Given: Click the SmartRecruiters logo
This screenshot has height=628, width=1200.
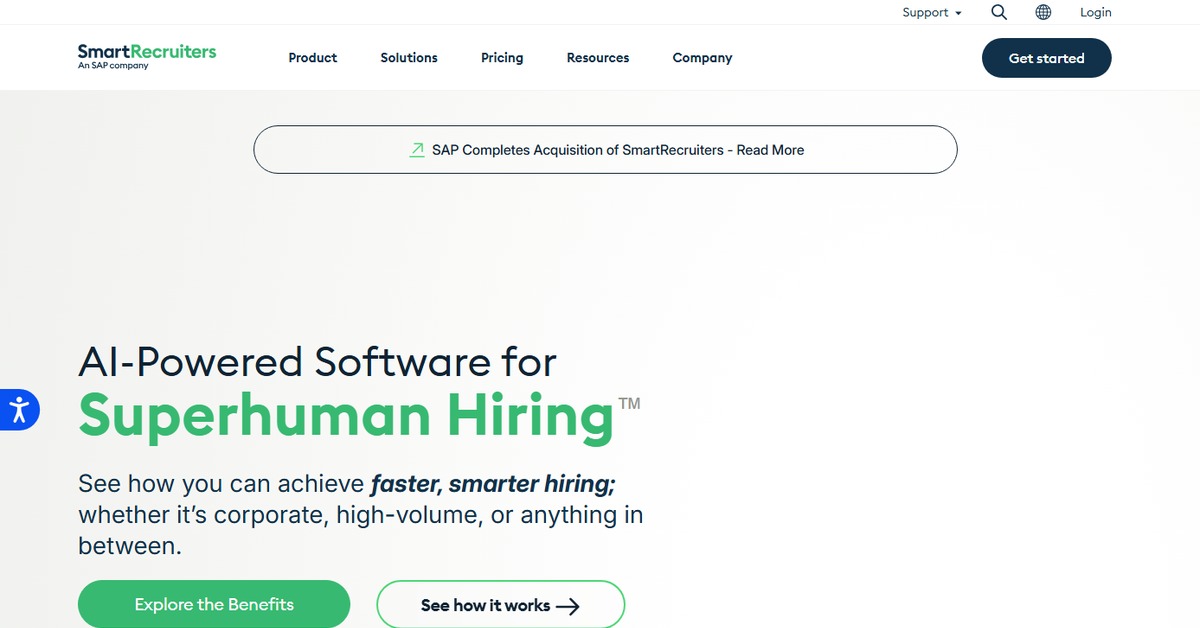Looking at the screenshot, I should (x=147, y=52).
